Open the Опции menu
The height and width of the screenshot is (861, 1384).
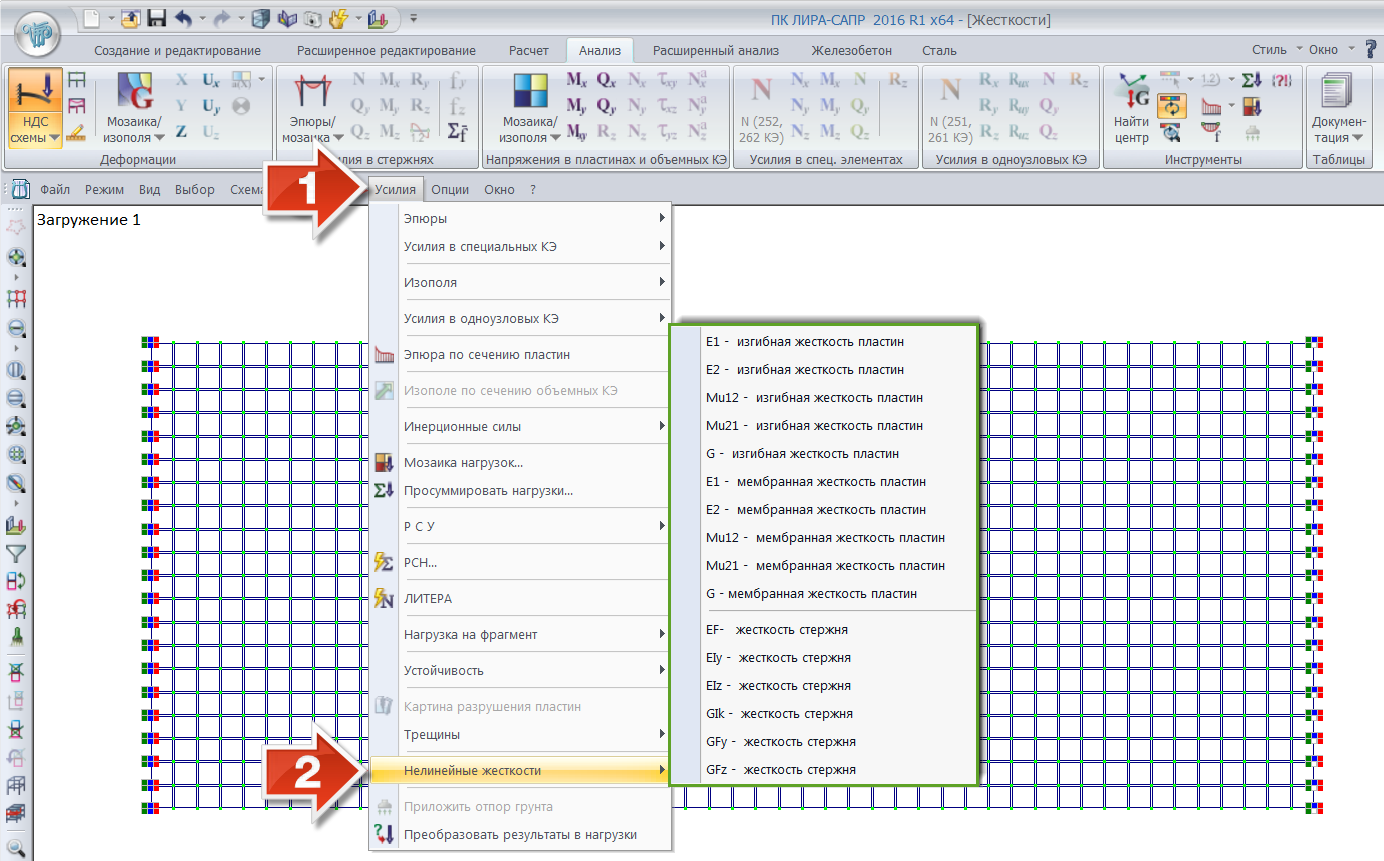click(450, 189)
